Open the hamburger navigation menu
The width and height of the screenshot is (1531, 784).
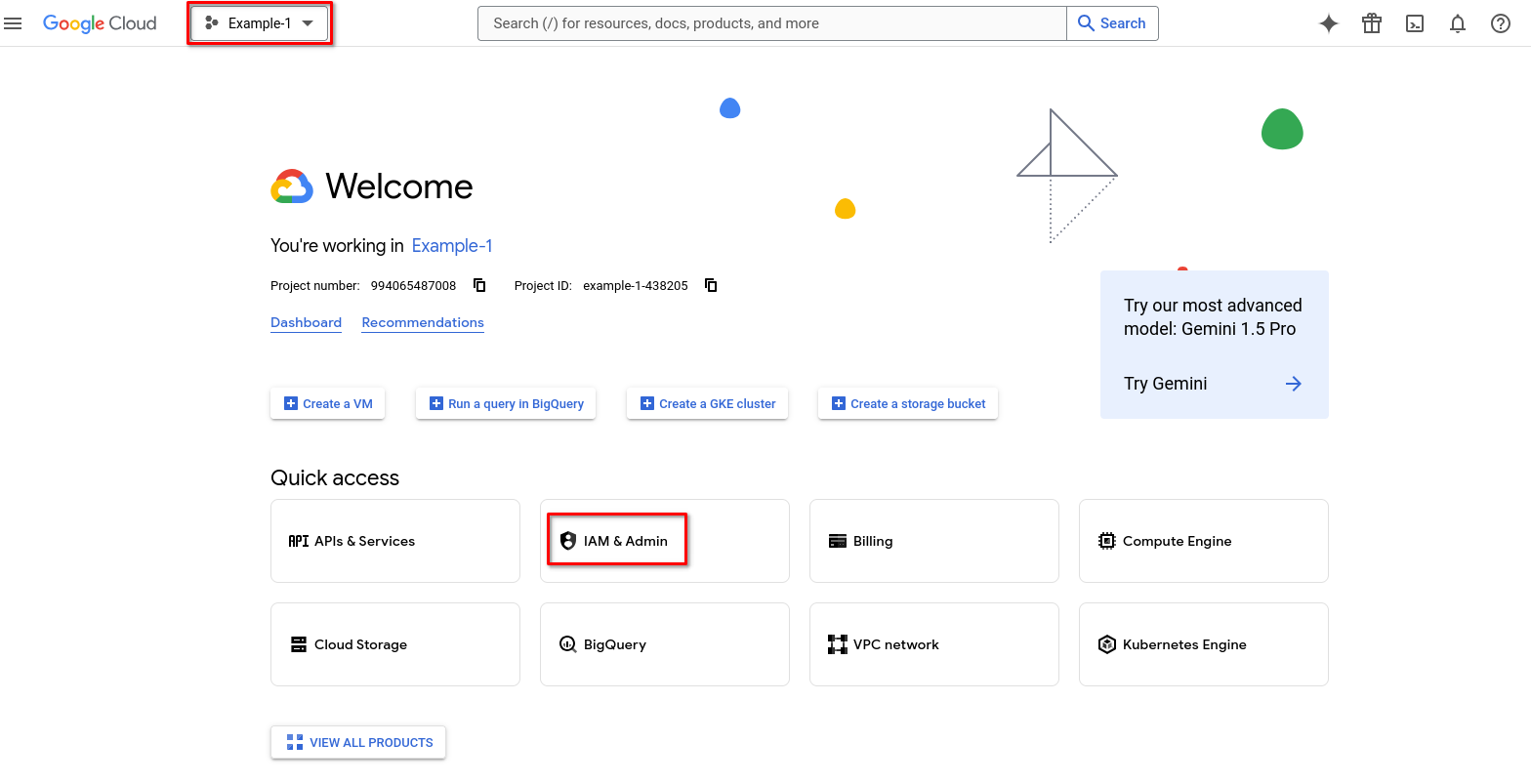pyautogui.click(x=13, y=23)
